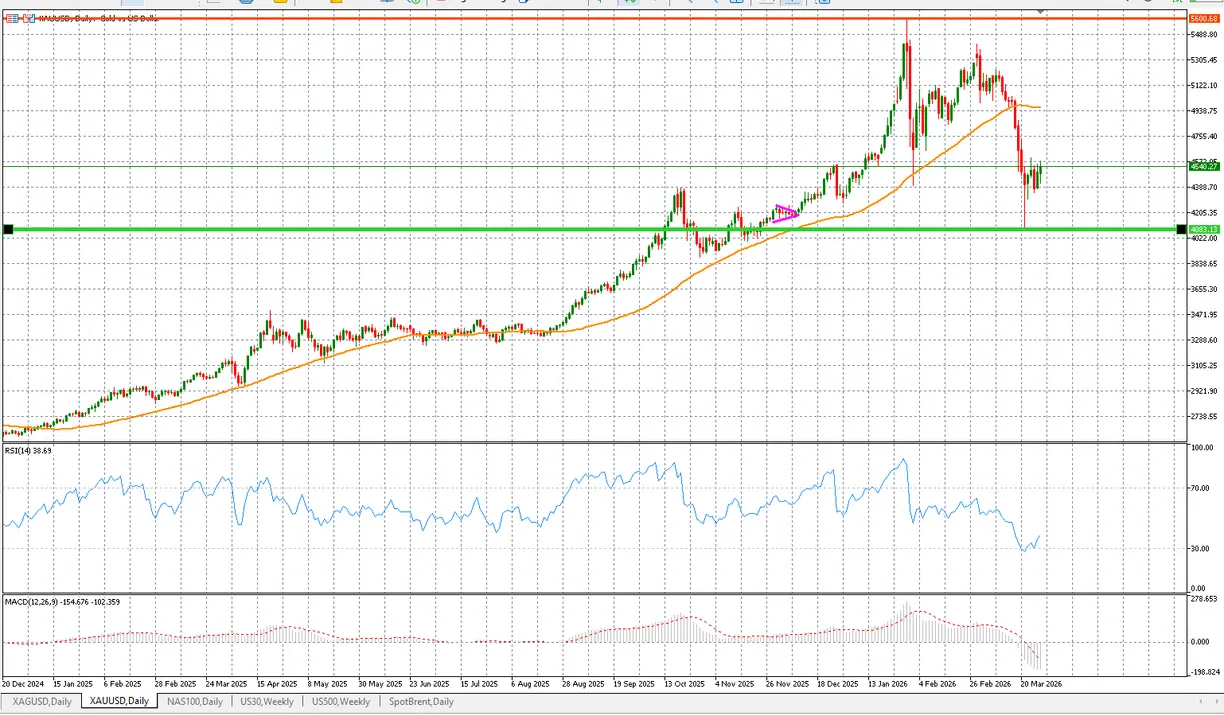The image size is (1224, 715).
Task: Click the 278.653 MACD scale value
Action: [x=1203, y=598]
